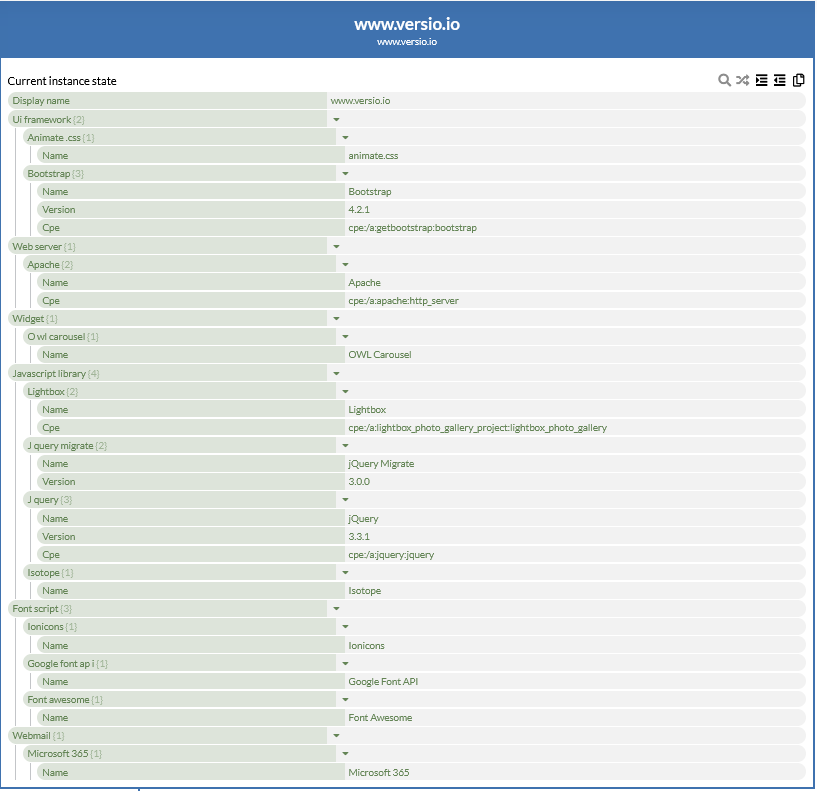This screenshot has height=791, width=817.
Task: Collapse the Web server section arrow
Action: pyautogui.click(x=336, y=246)
